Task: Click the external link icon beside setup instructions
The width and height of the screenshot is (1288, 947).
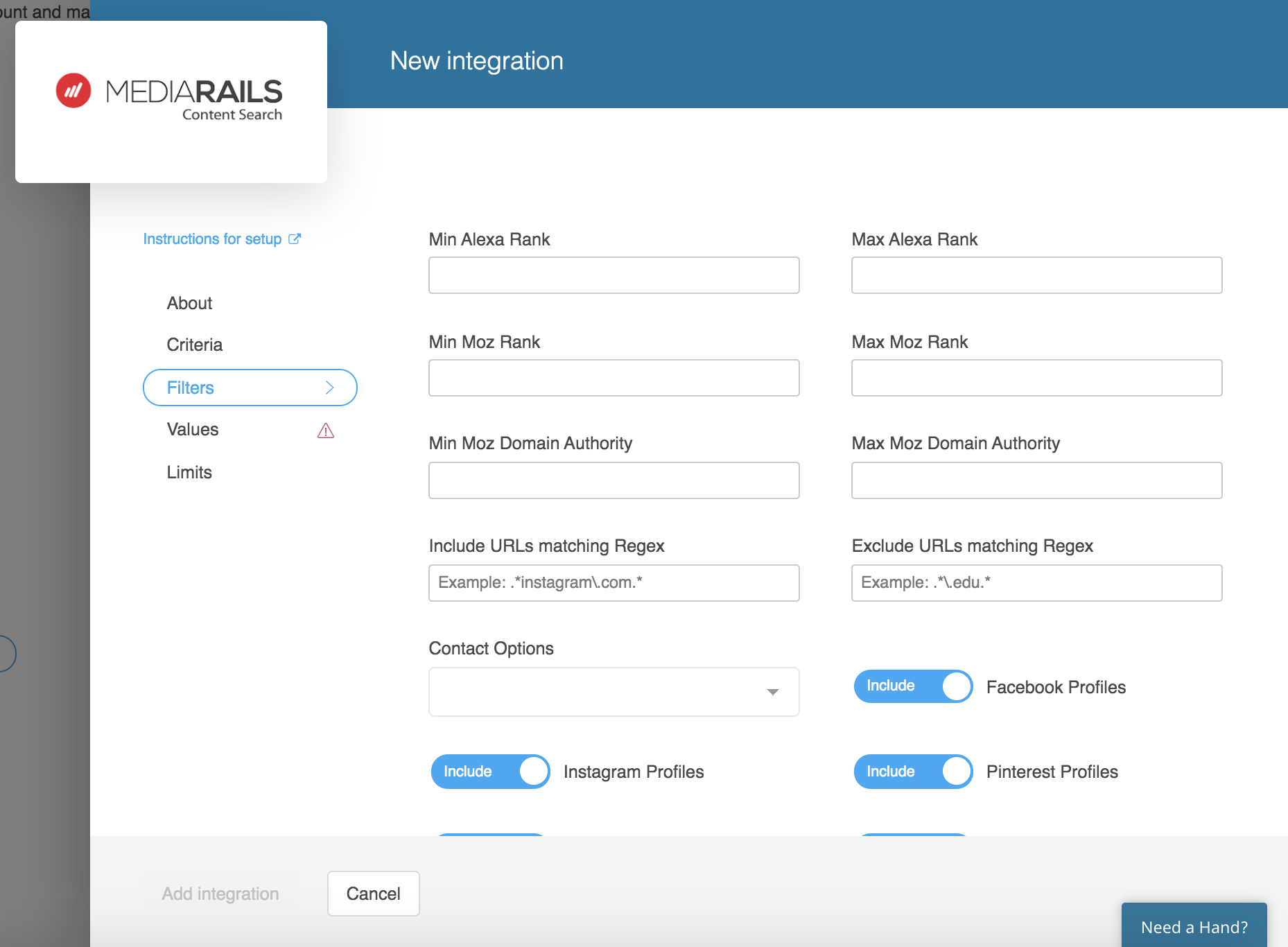Action: [x=295, y=238]
